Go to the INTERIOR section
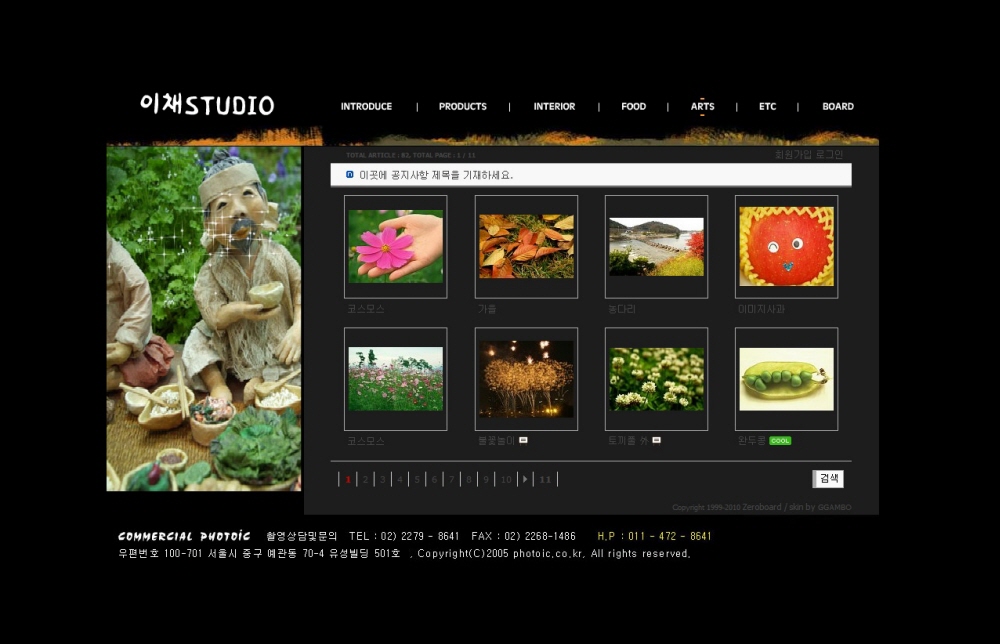Image resolution: width=1000 pixels, height=644 pixels. [x=554, y=106]
